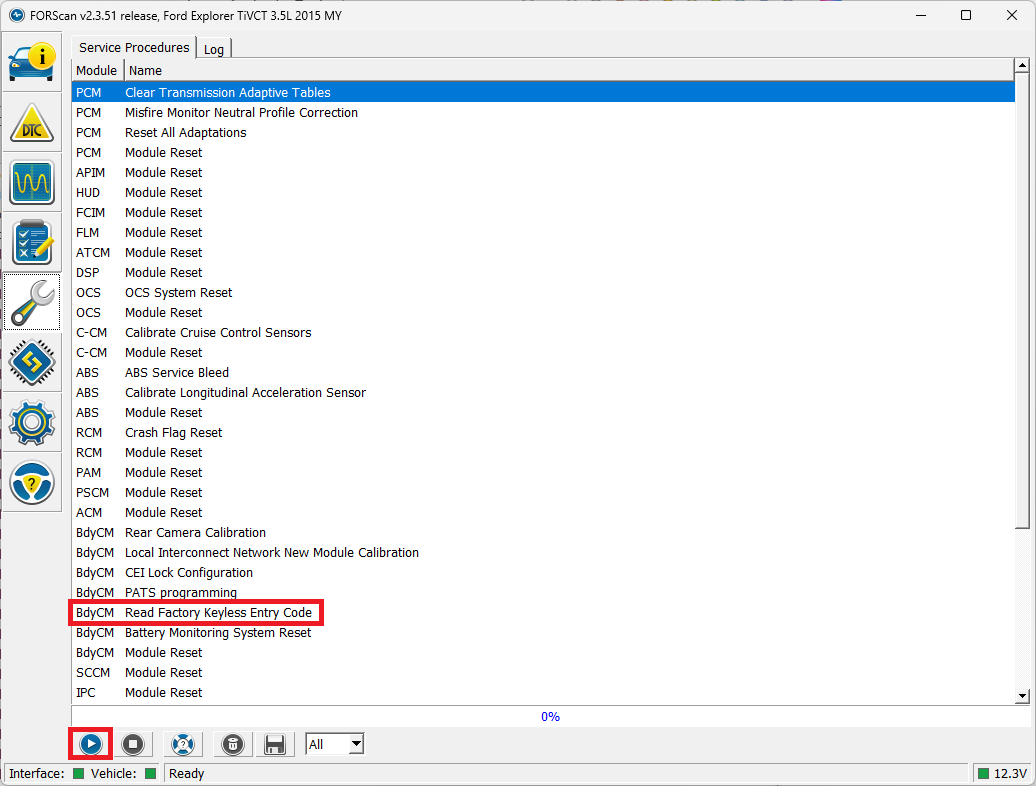This screenshot has width=1036, height=786.
Task: Select Calibrate Cruise Control Sensors
Action: (x=543, y=332)
